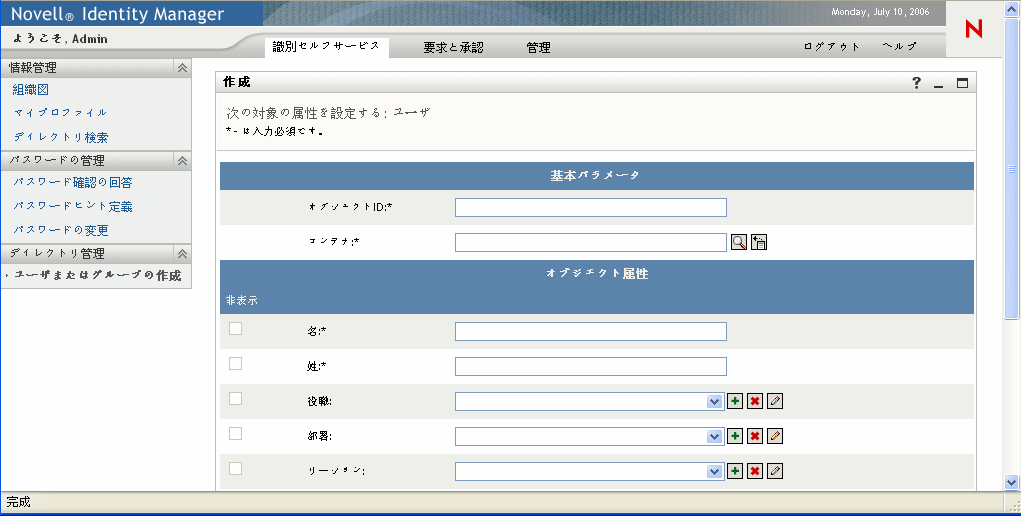Collapse the ディレクトリ管理 sidebar section
The width and height of the screenshot is (1021, 516).
[x=182, y=254]
